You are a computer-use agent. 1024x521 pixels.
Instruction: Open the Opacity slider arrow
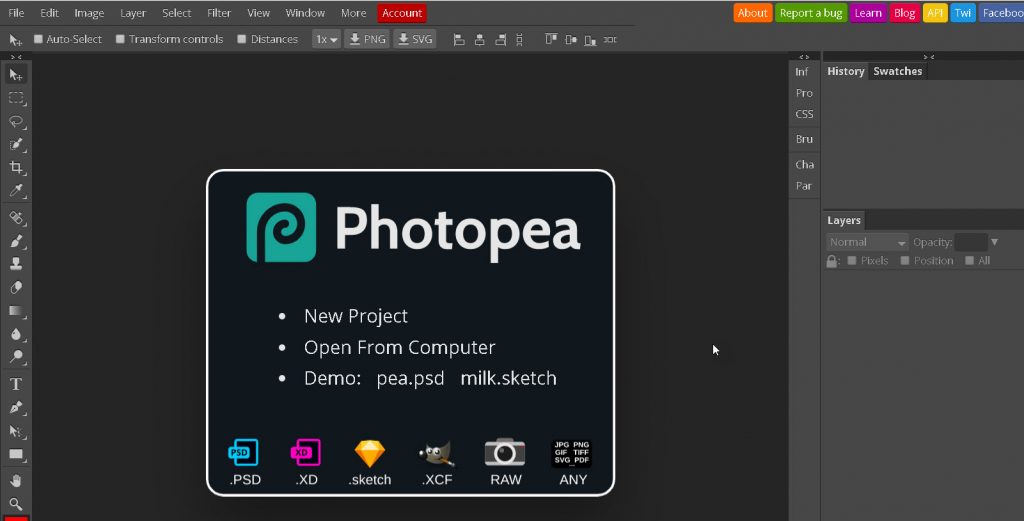994,242
